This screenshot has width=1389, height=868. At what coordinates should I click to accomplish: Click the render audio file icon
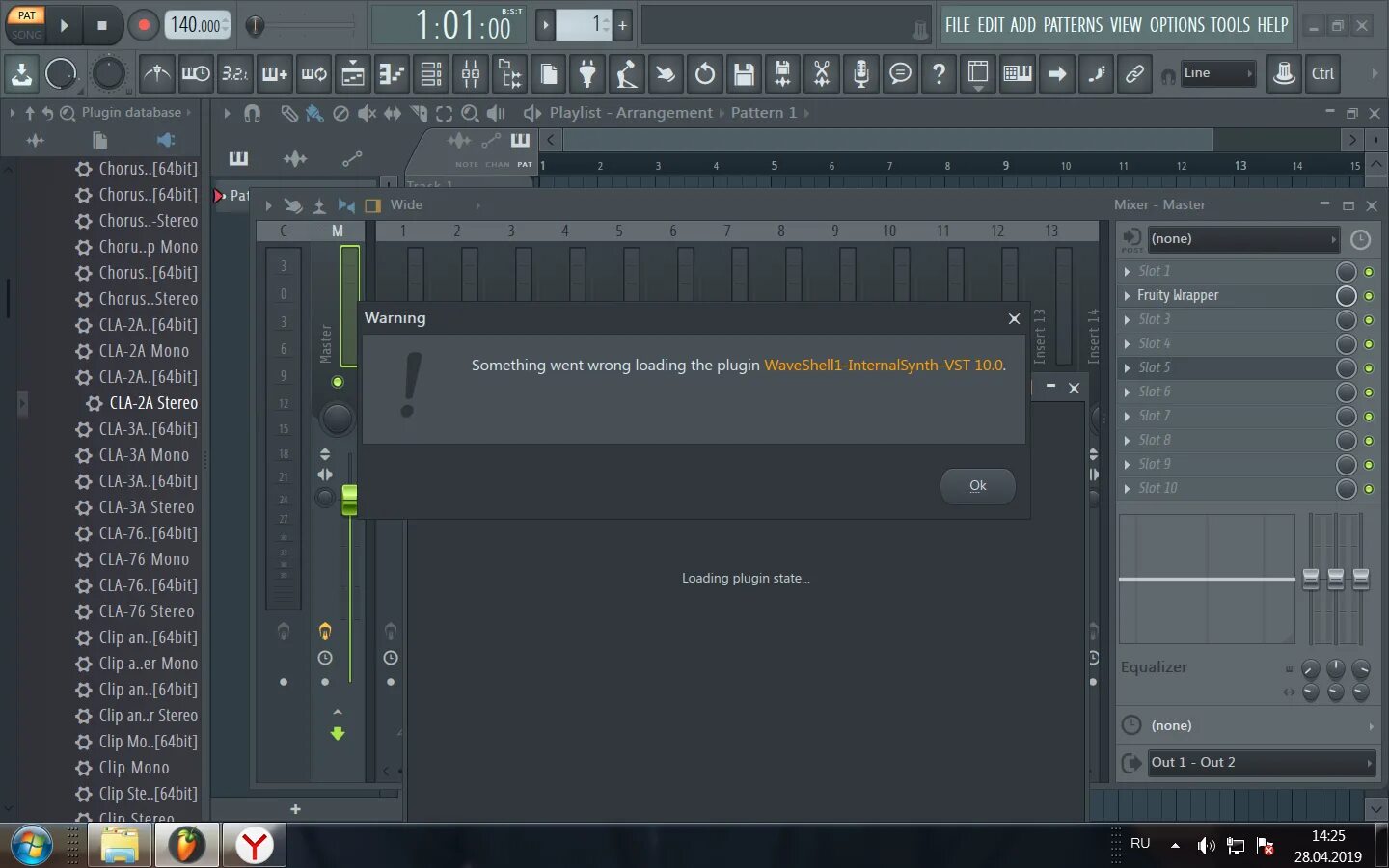(783, 73)
